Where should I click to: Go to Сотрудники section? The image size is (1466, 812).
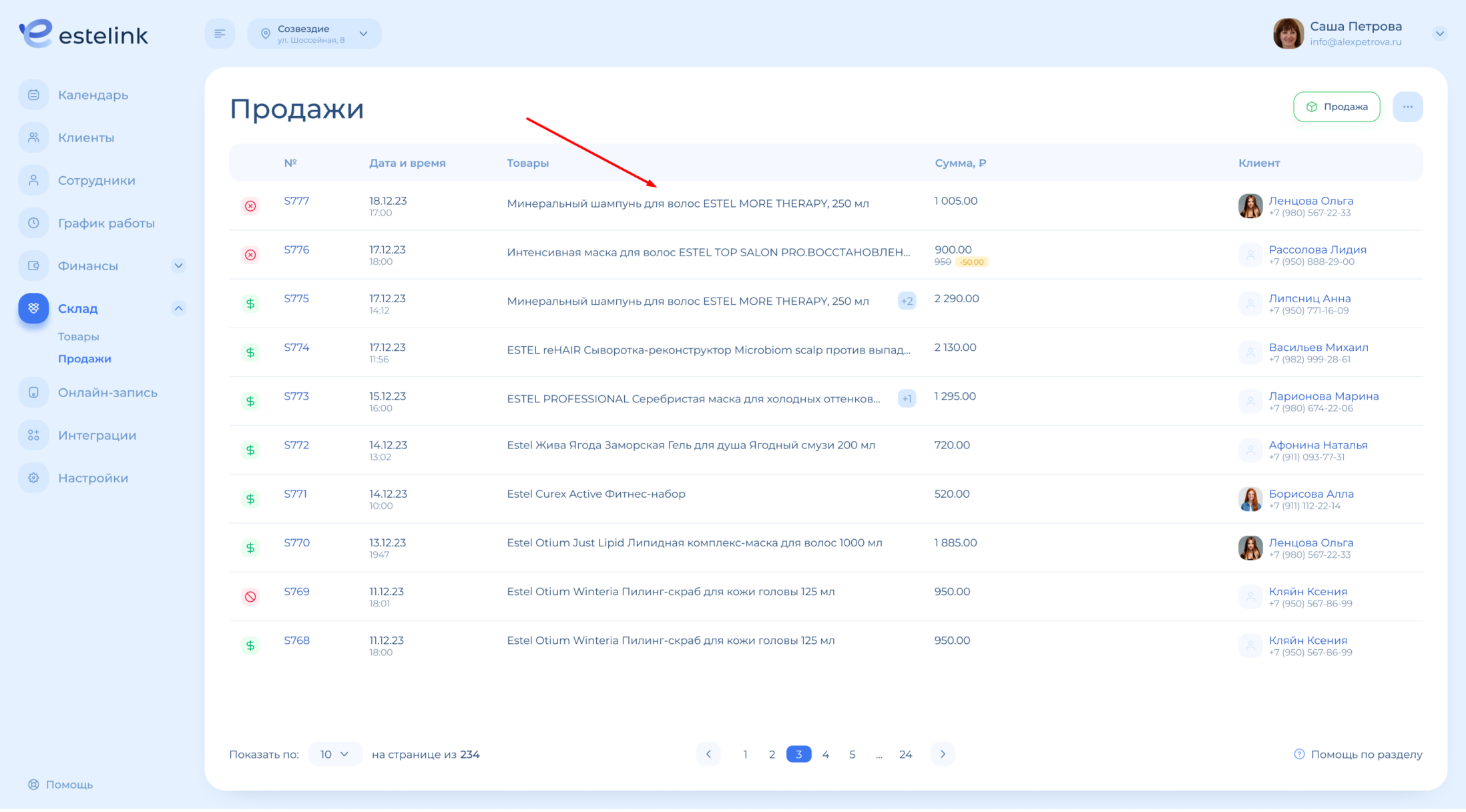coord(96,180)
